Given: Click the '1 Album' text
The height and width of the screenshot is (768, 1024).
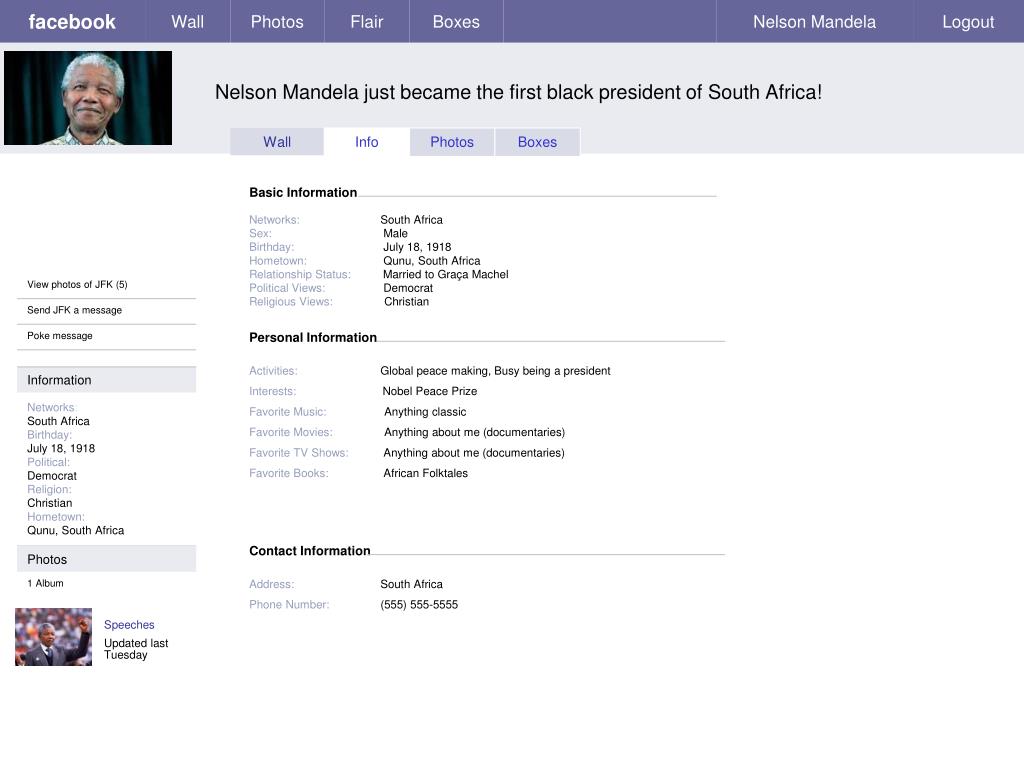Looking at the screenshot, I should coord(45,583).
